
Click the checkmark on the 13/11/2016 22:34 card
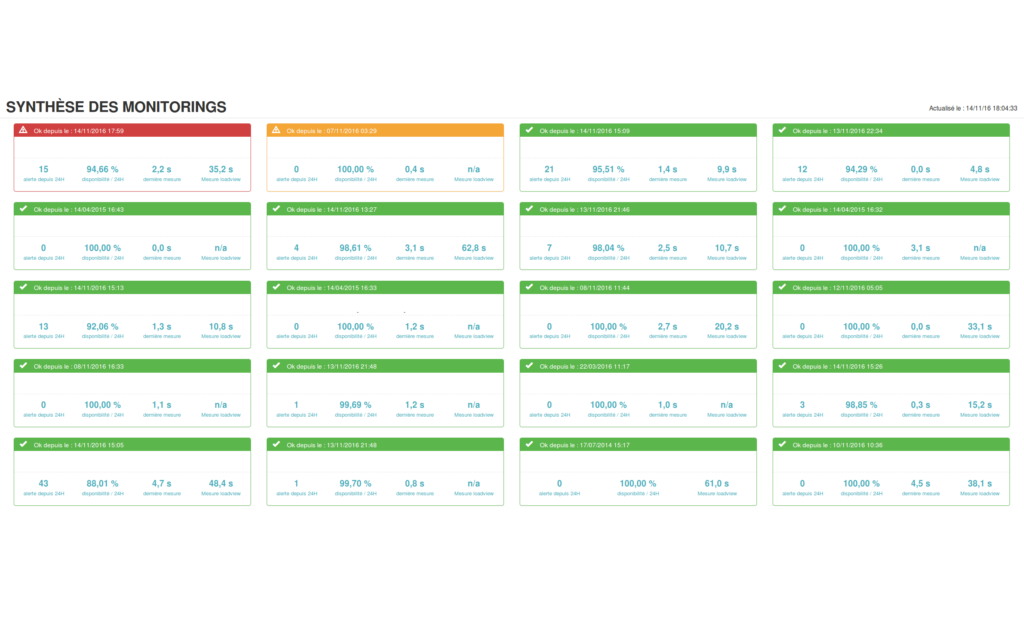[x=782, y=129]
